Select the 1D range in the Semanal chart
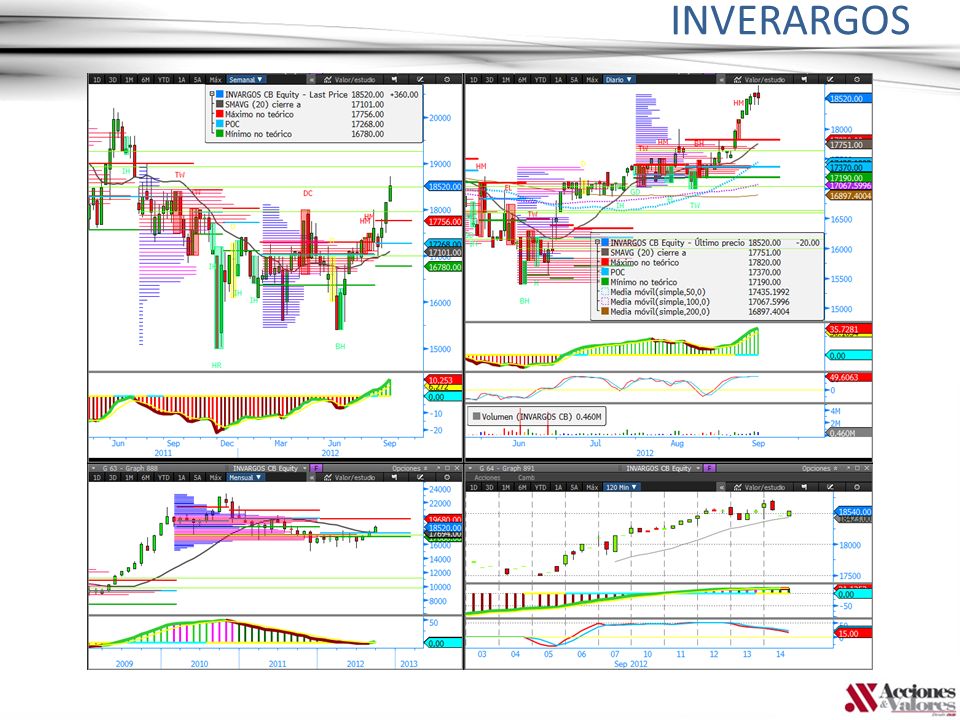Image resolution: width=960 pixels, height=720 pixels. 97,80
